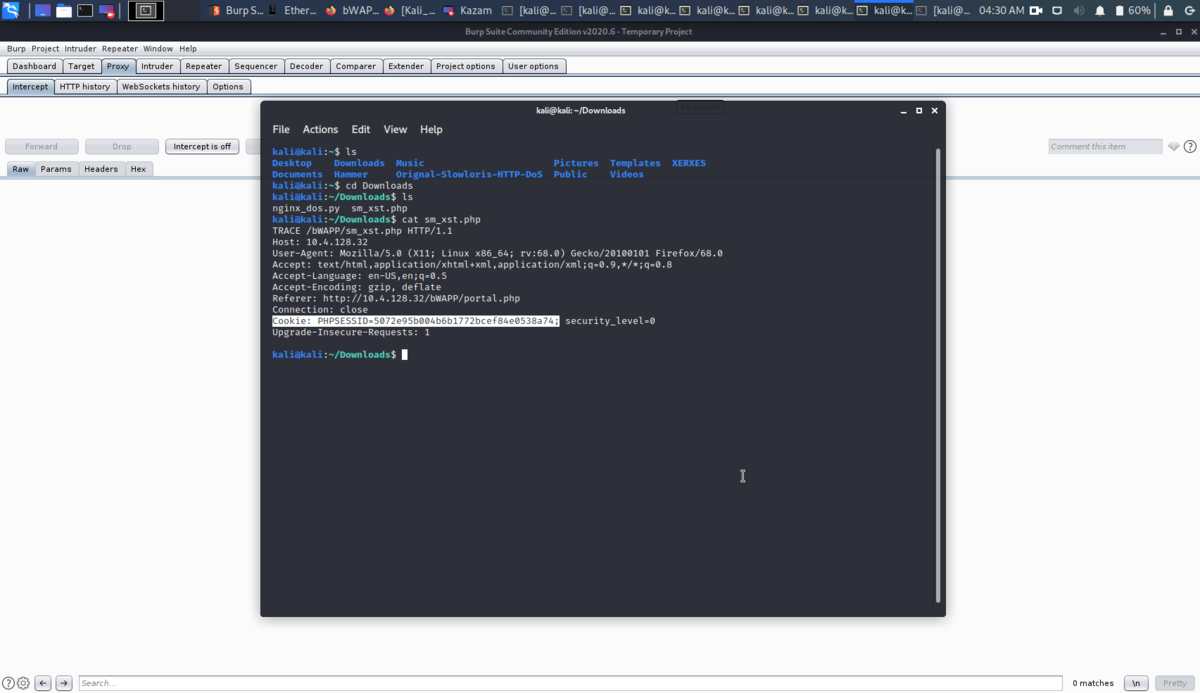The width and height of the screenshot is (1200, 693).
Task: Open the Repeater tab in Burp
Action: [203, 66]
